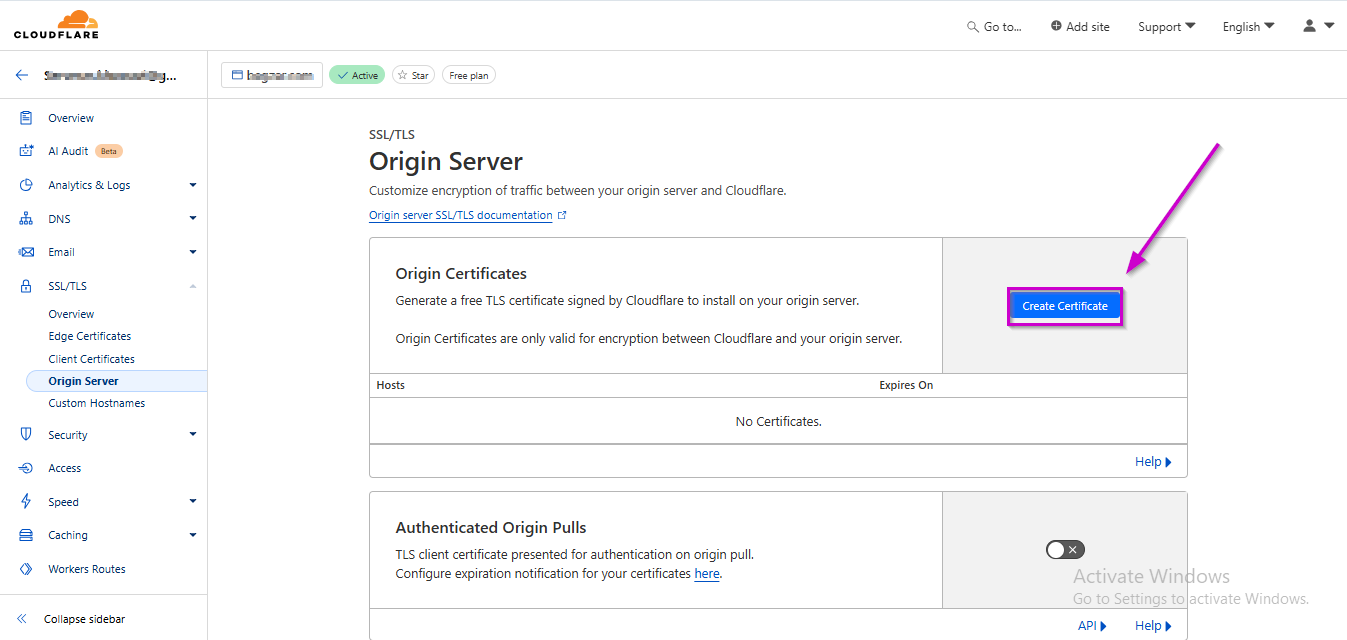The image size is (1347, 640).
Task: Open Edge Certificates page
Action: [x=90, y=336]
